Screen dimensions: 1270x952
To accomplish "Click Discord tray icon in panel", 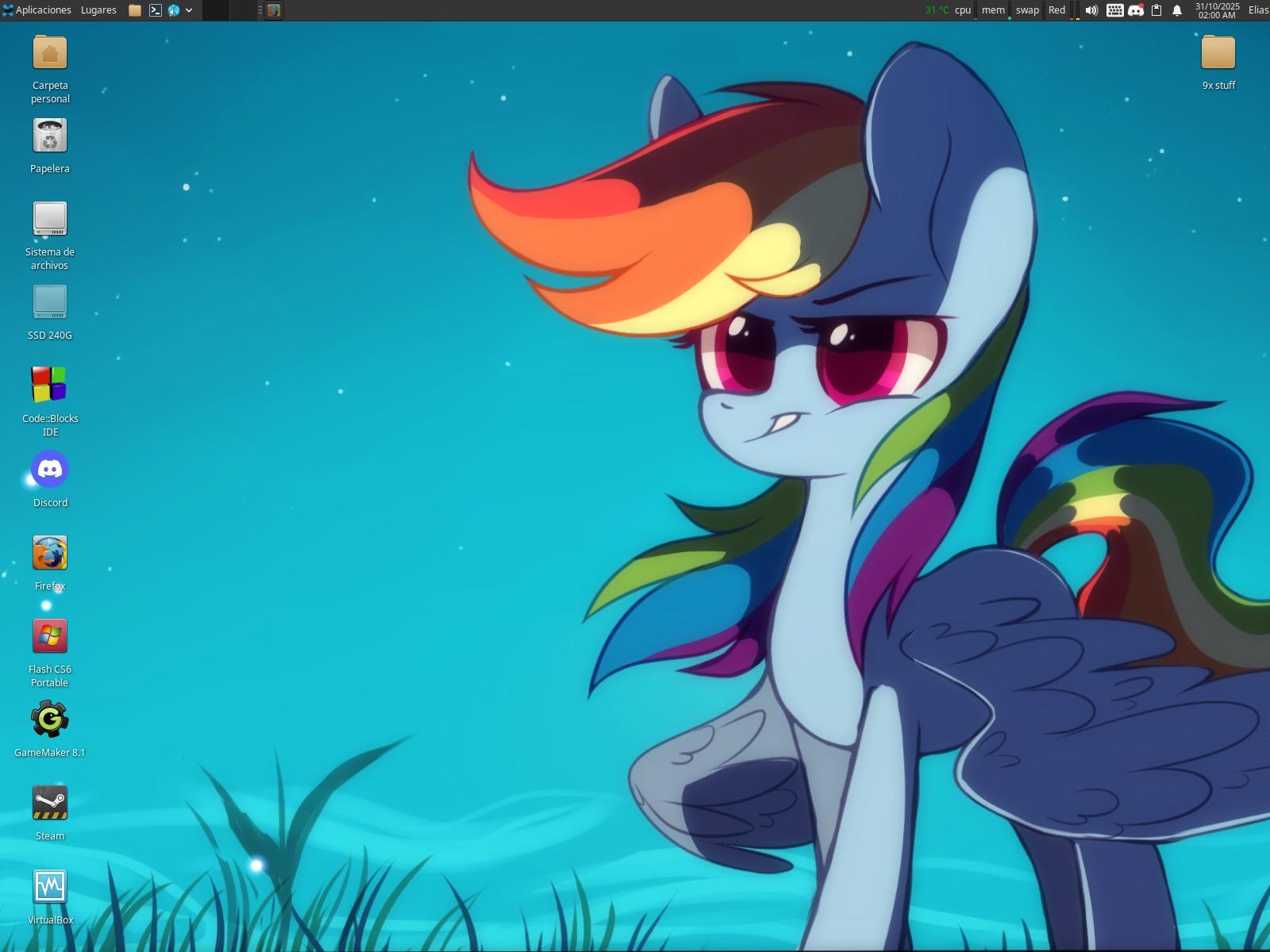I will (1136, 10).
